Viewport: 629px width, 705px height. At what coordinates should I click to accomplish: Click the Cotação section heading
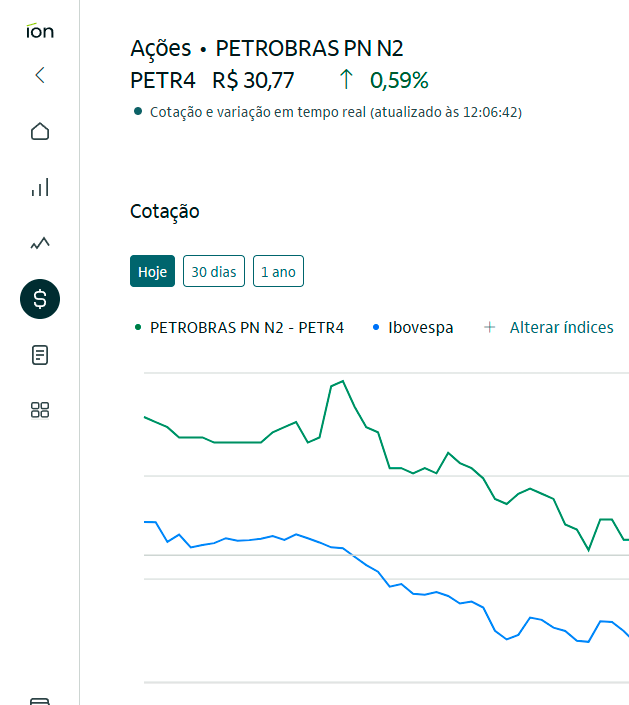(x=165, y=211)
